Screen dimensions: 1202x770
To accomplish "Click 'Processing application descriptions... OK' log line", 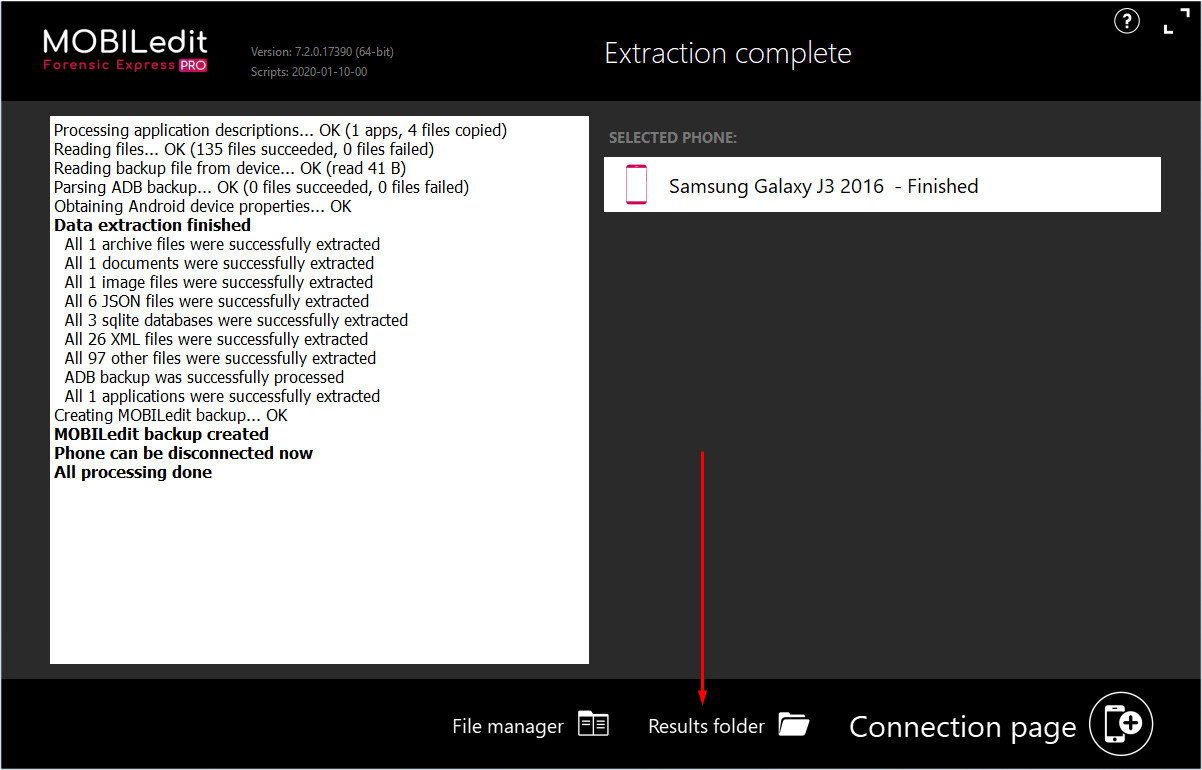I will click(x=280, y=130).
